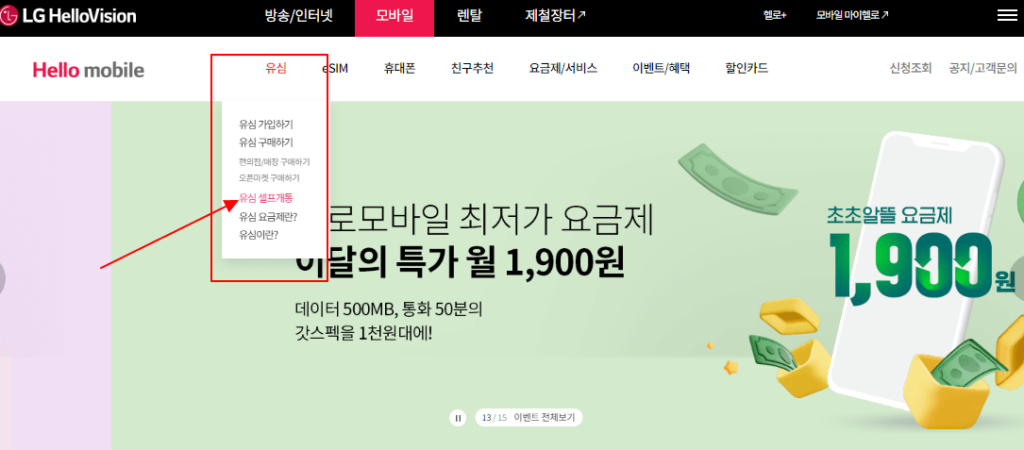Choose 편의점/매장 구매하기 submenu item
Viewport: 1024px width, 450px height.
click(274, 161)
